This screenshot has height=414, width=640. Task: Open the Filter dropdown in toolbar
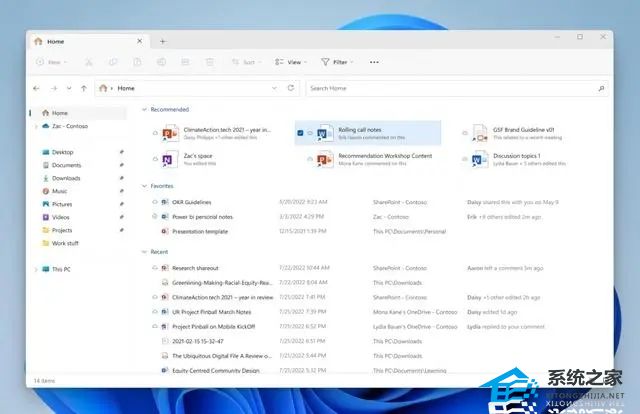pos(337,62)
